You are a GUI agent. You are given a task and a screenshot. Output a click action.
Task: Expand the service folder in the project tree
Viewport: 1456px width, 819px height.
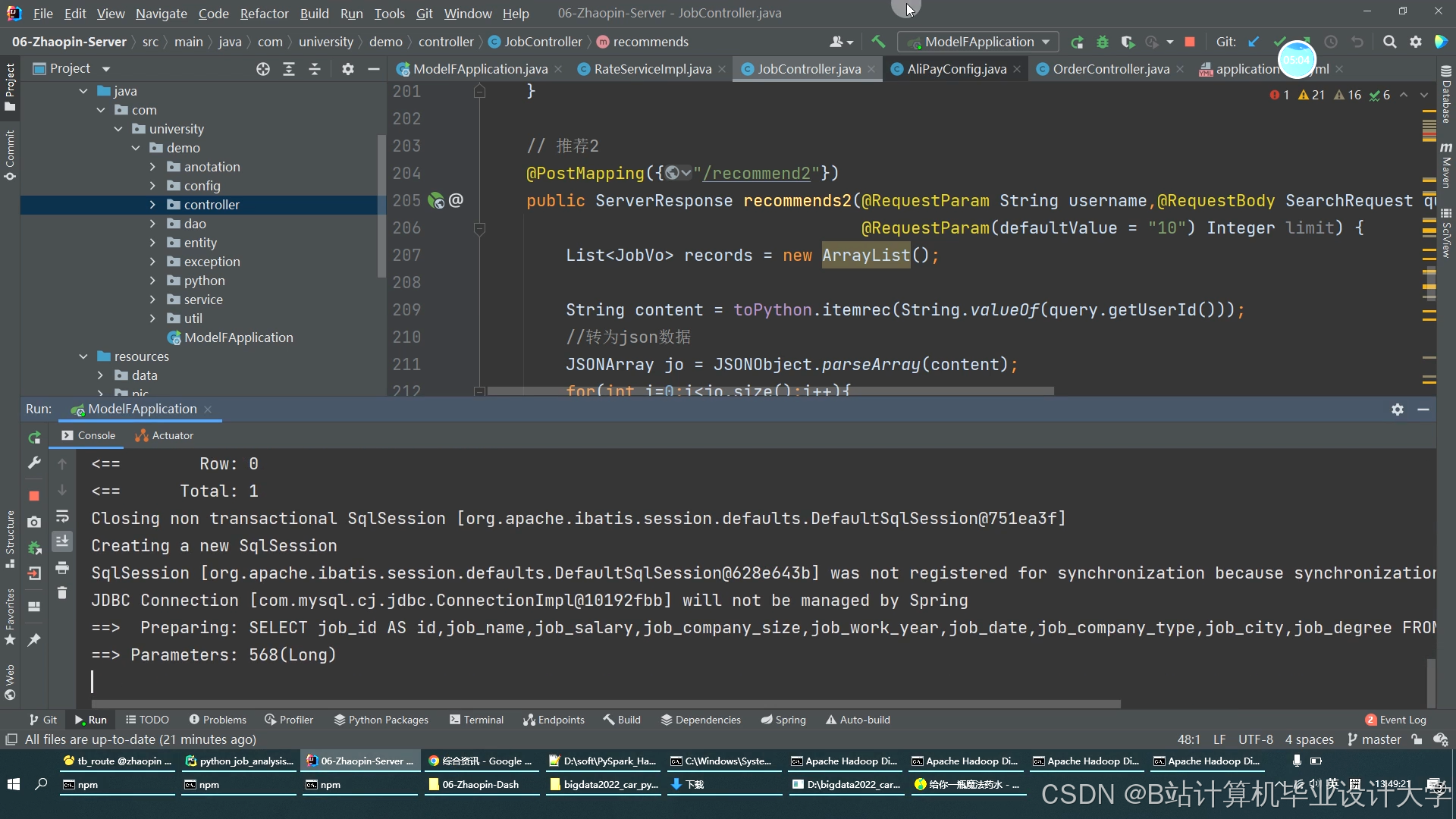152,300
